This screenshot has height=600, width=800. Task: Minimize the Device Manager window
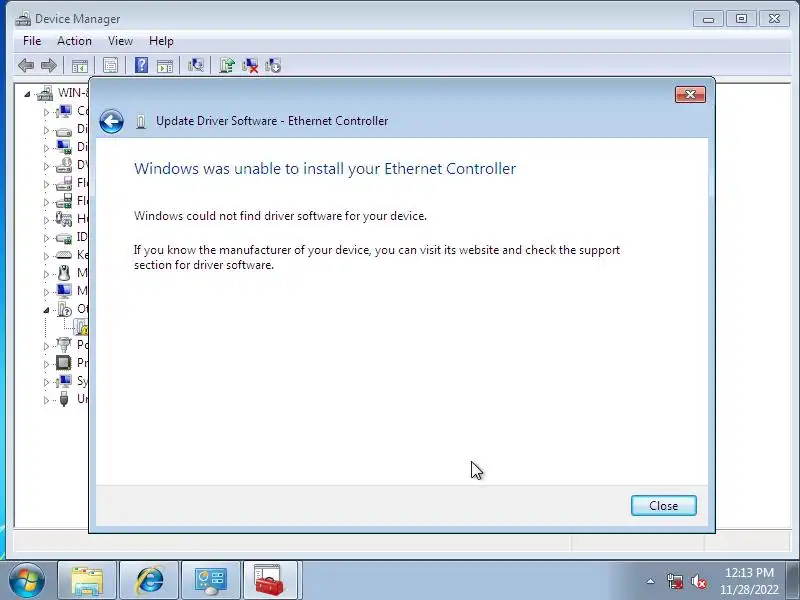[709, 19]
